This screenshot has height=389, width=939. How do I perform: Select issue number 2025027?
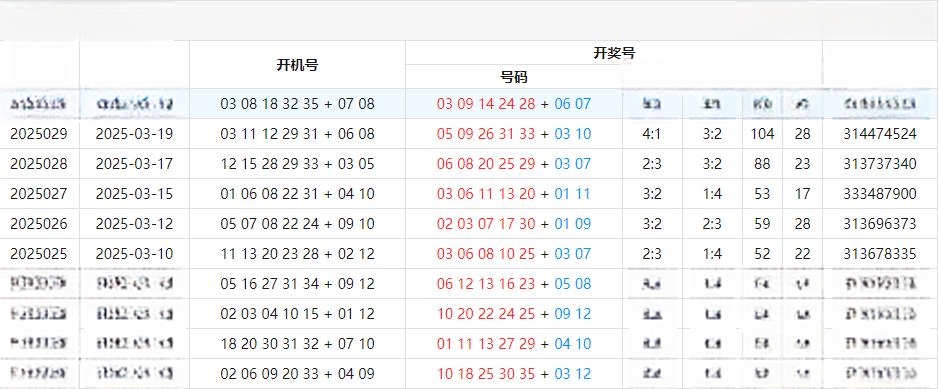39,194
